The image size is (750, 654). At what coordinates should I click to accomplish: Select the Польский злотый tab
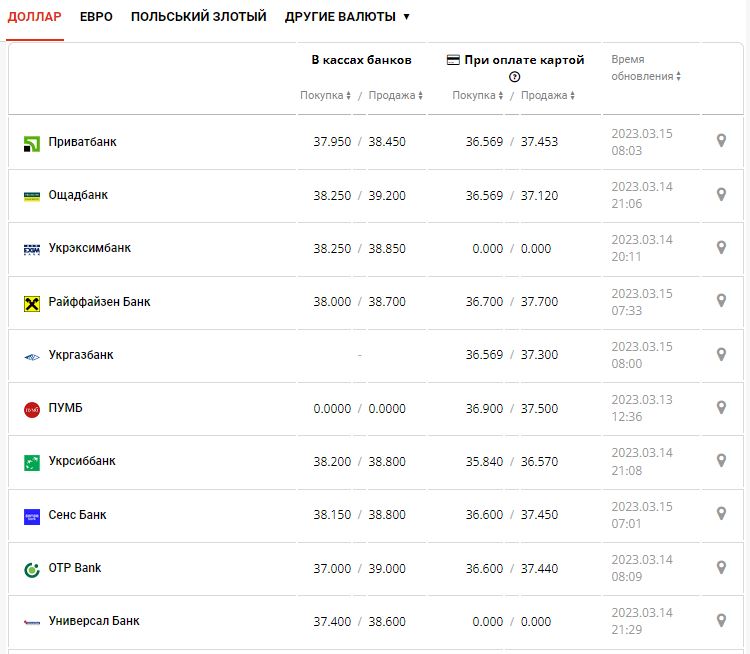tap(198, 17)
